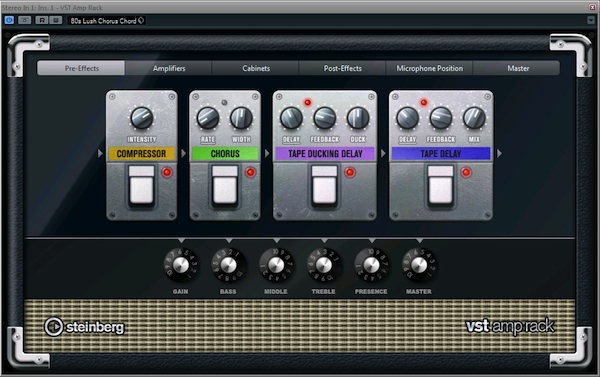The width and height of the screenshot is (600, 377).
Task: Toggle the Compressor pedal footswitch
Action: coord(142,186)
